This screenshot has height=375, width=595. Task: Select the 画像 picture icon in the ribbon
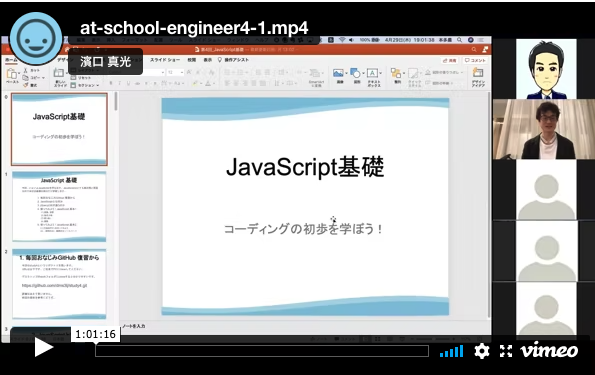point(339,76)
